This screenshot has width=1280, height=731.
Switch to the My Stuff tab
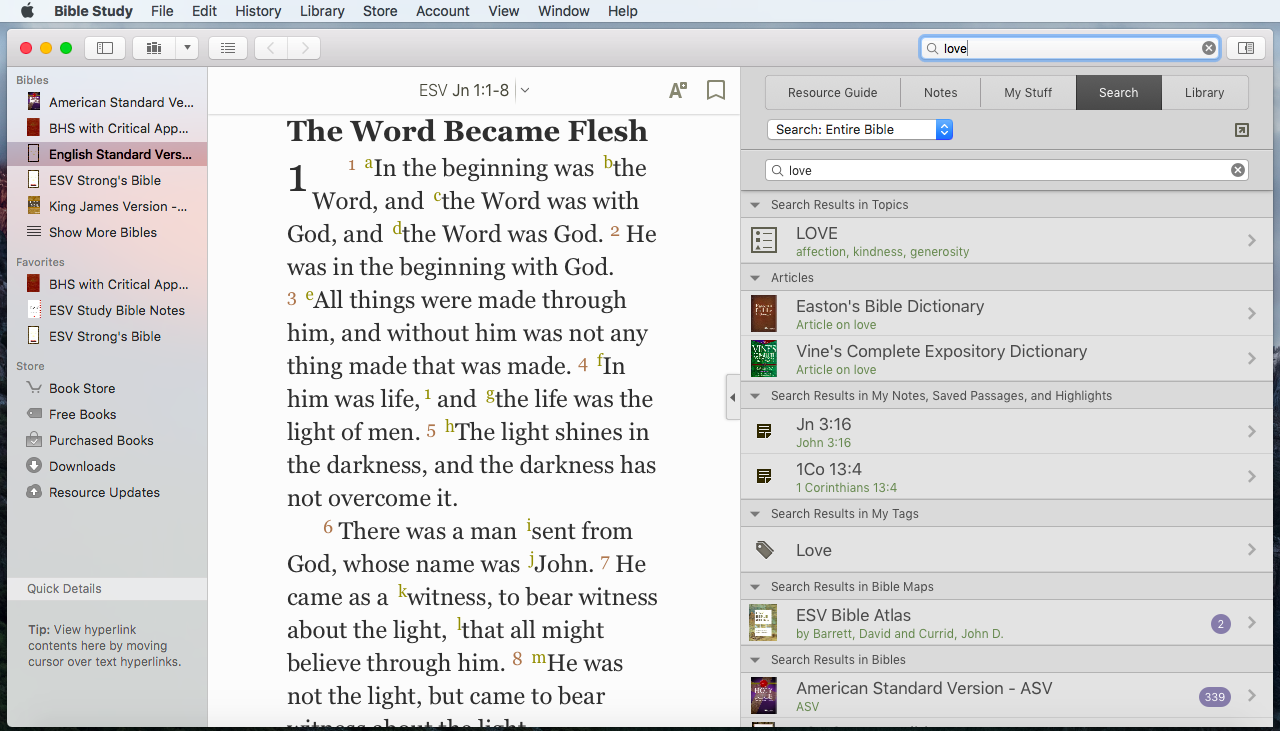point(1028,92)
